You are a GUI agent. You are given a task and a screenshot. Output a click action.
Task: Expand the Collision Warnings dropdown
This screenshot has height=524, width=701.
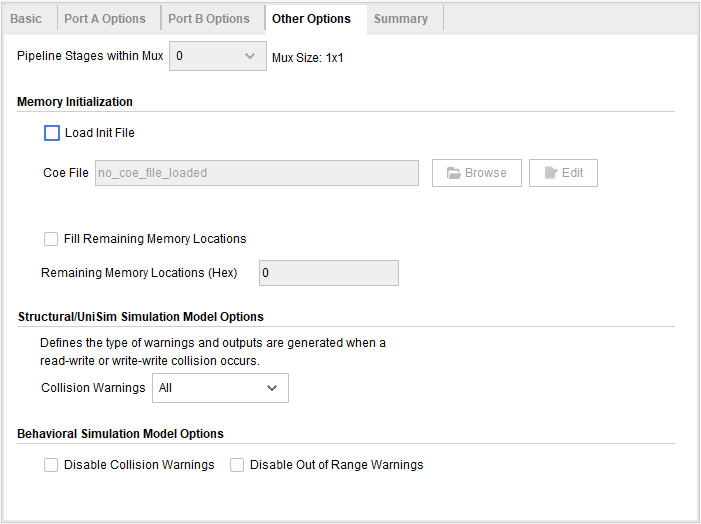coord(220,388)
